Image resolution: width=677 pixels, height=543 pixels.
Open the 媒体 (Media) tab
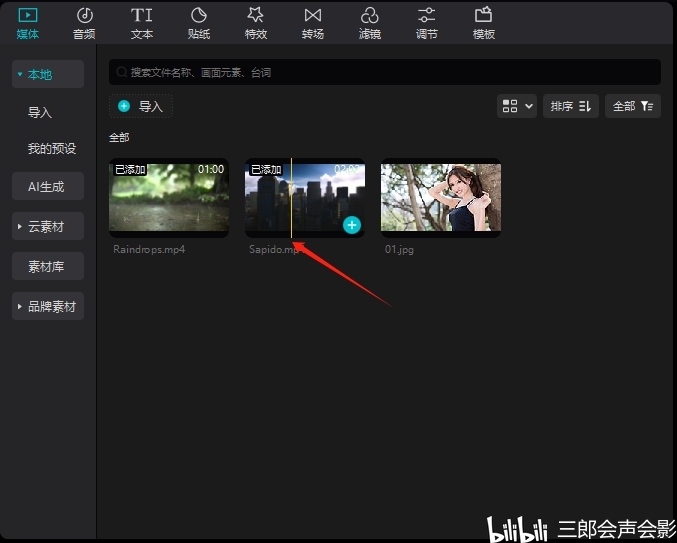pyautogui.click(x=28, y=23)
